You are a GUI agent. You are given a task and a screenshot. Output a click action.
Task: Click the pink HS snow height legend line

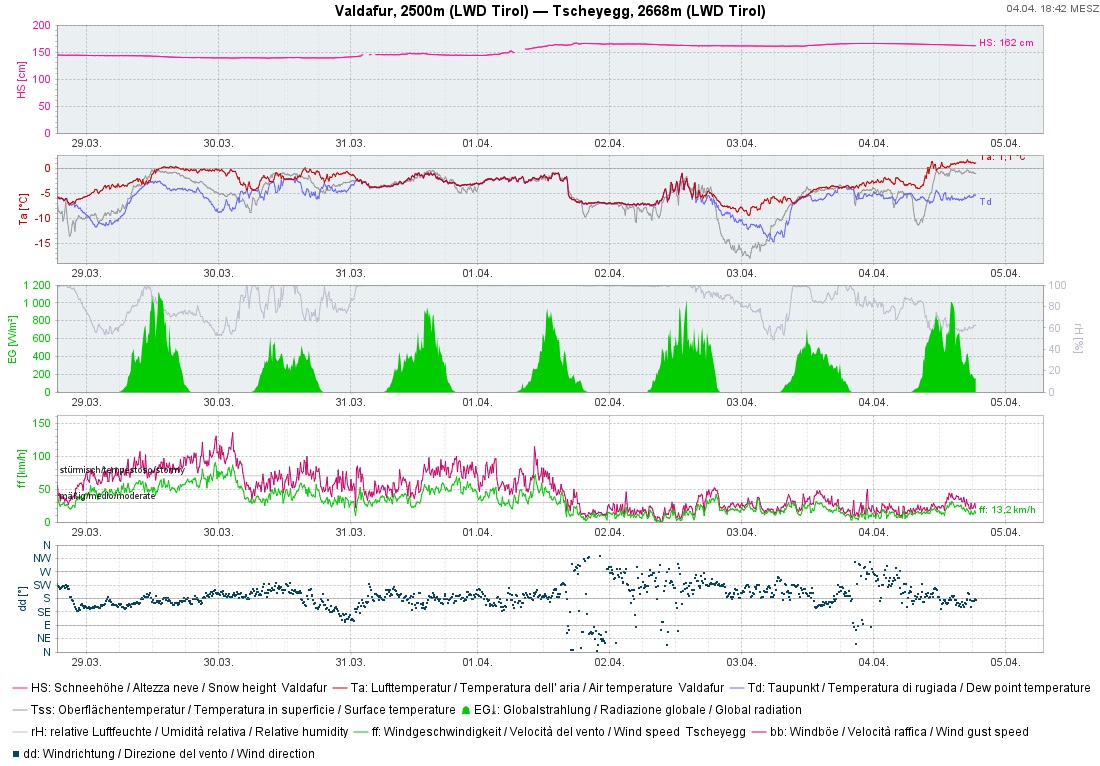click(x=19, y=688)
